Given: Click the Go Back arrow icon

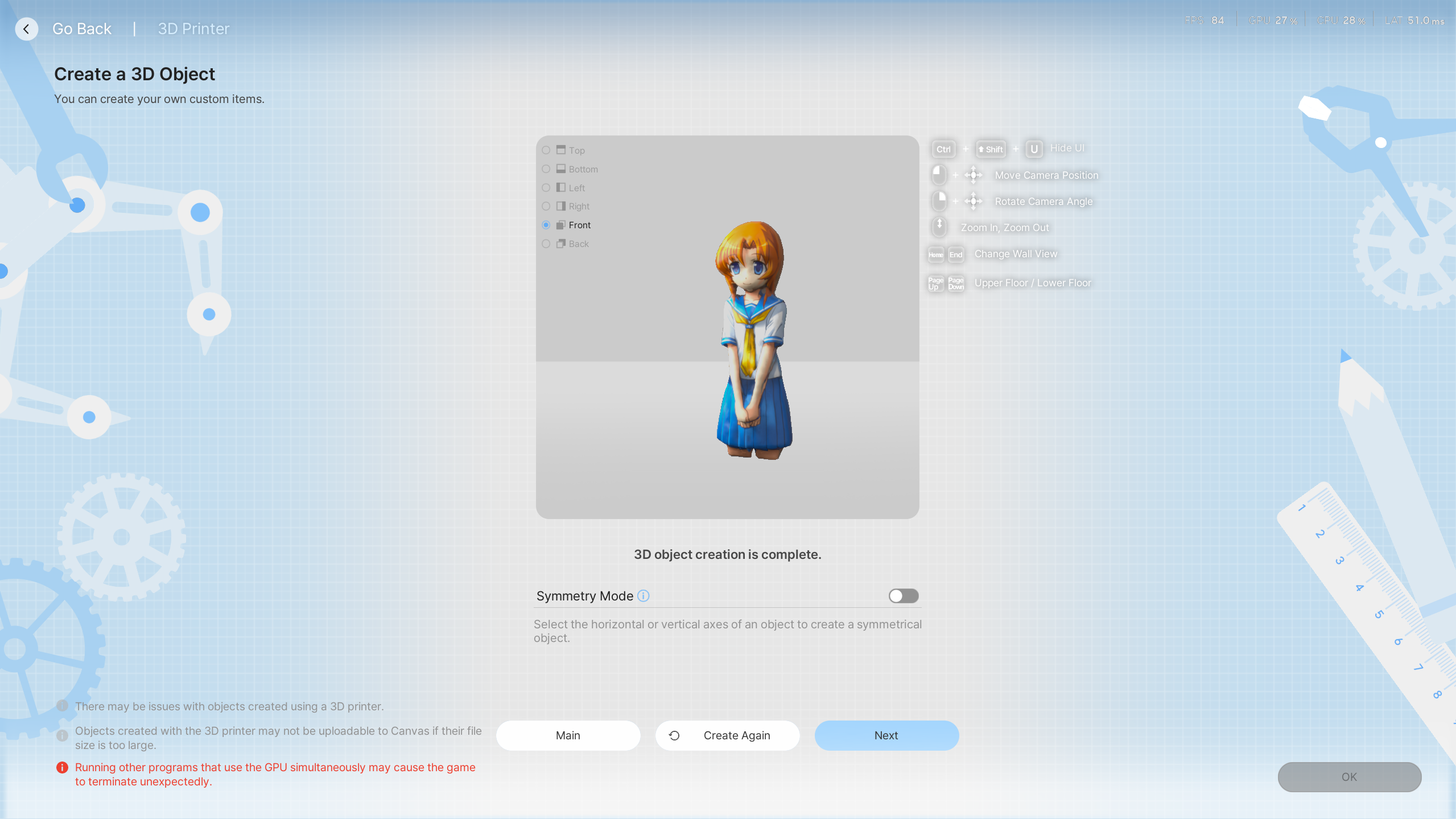Looking at the screenshot, I should [x=26, y=29].
